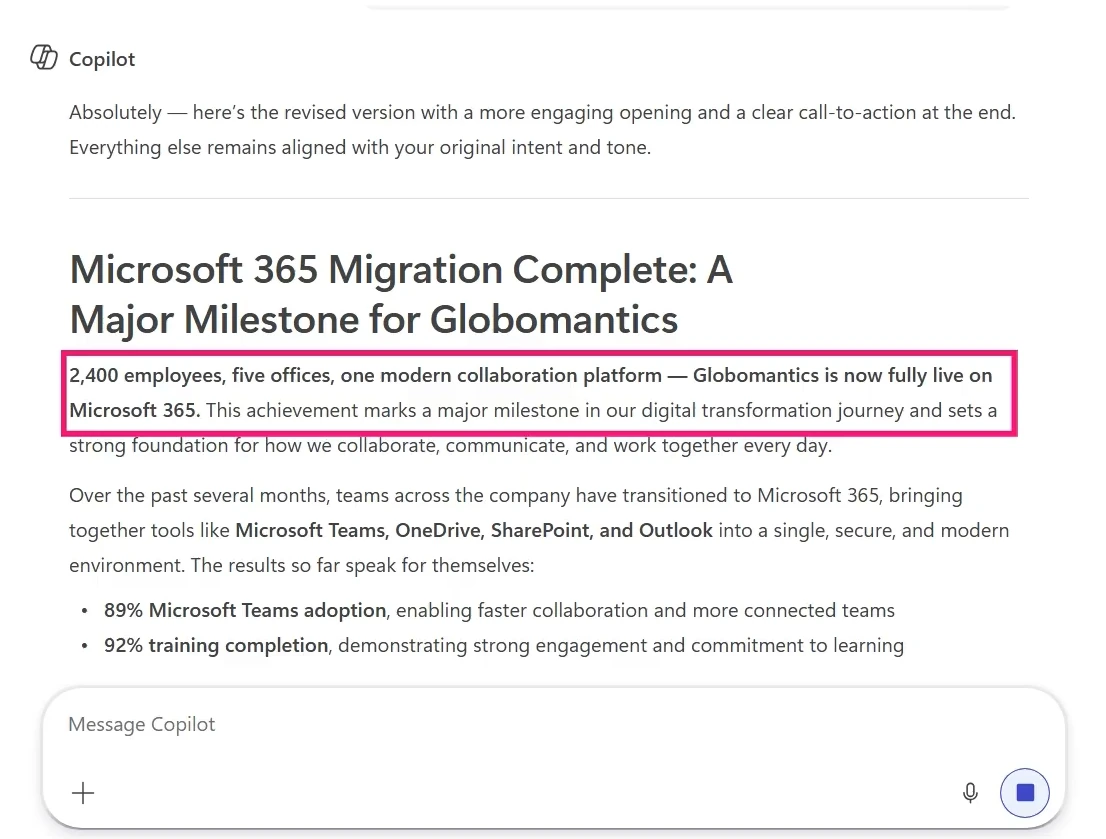The image size is (1106, 839).
Task: Click the Everything else remains aligned line
Action: point(360,147)
